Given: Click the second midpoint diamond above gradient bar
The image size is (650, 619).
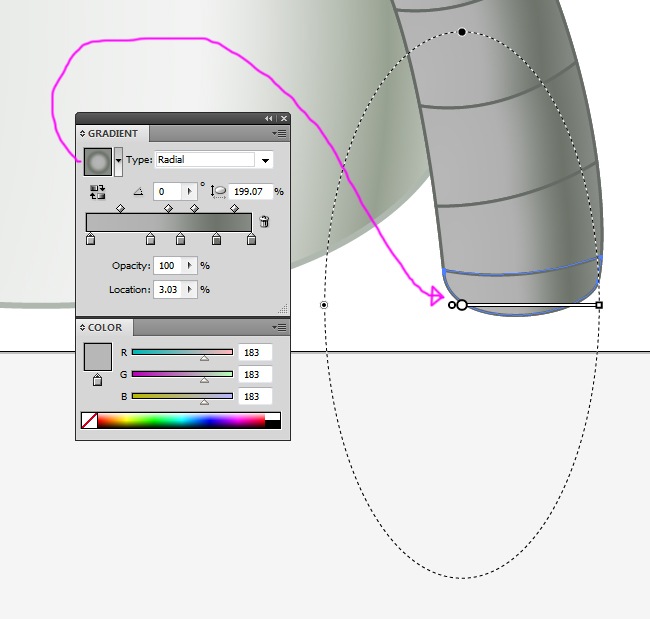Looking at the screenshot, I should 168,208.
